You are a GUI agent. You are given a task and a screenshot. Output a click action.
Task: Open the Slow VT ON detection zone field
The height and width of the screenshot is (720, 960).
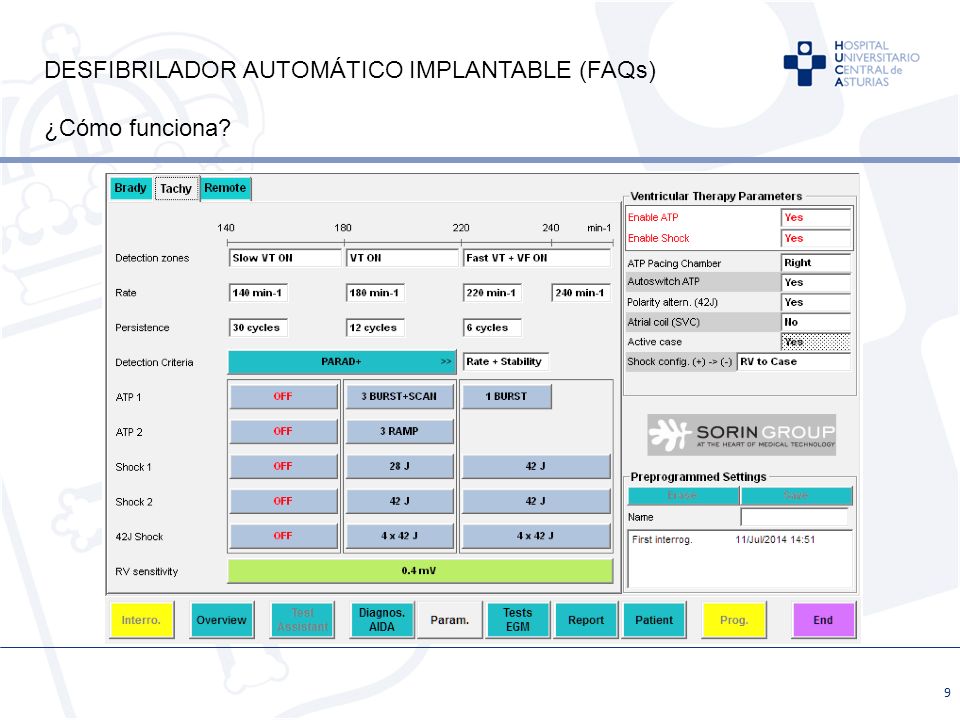coord(285,258)
